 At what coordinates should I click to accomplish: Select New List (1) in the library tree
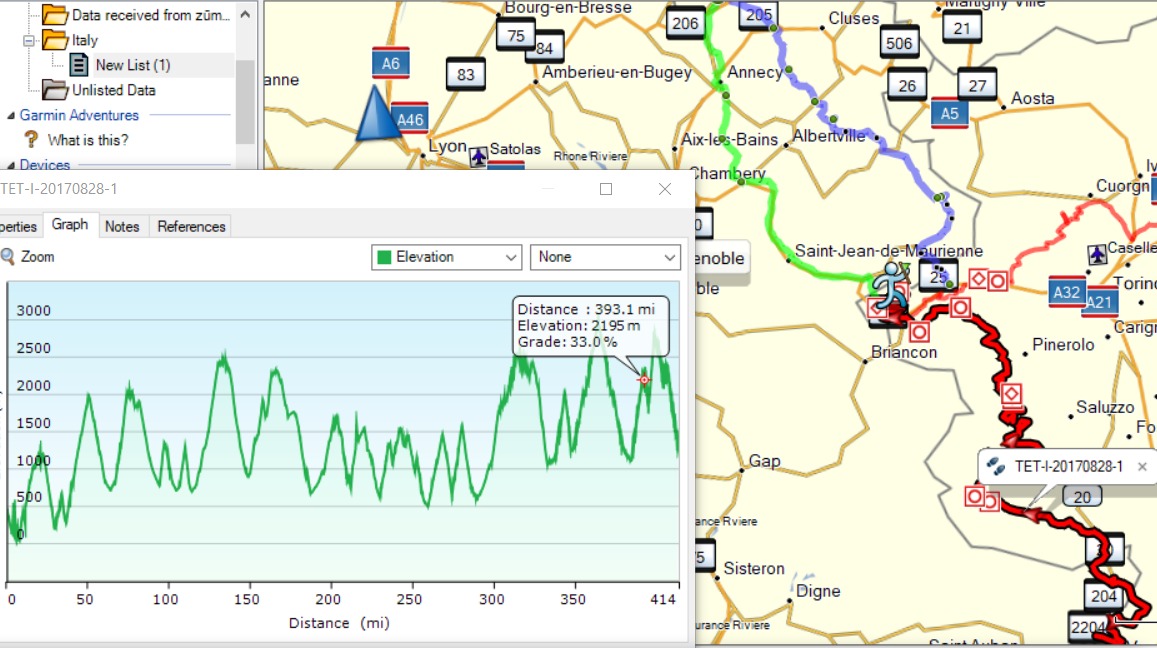pyautogui.click(x=133, y=65)
